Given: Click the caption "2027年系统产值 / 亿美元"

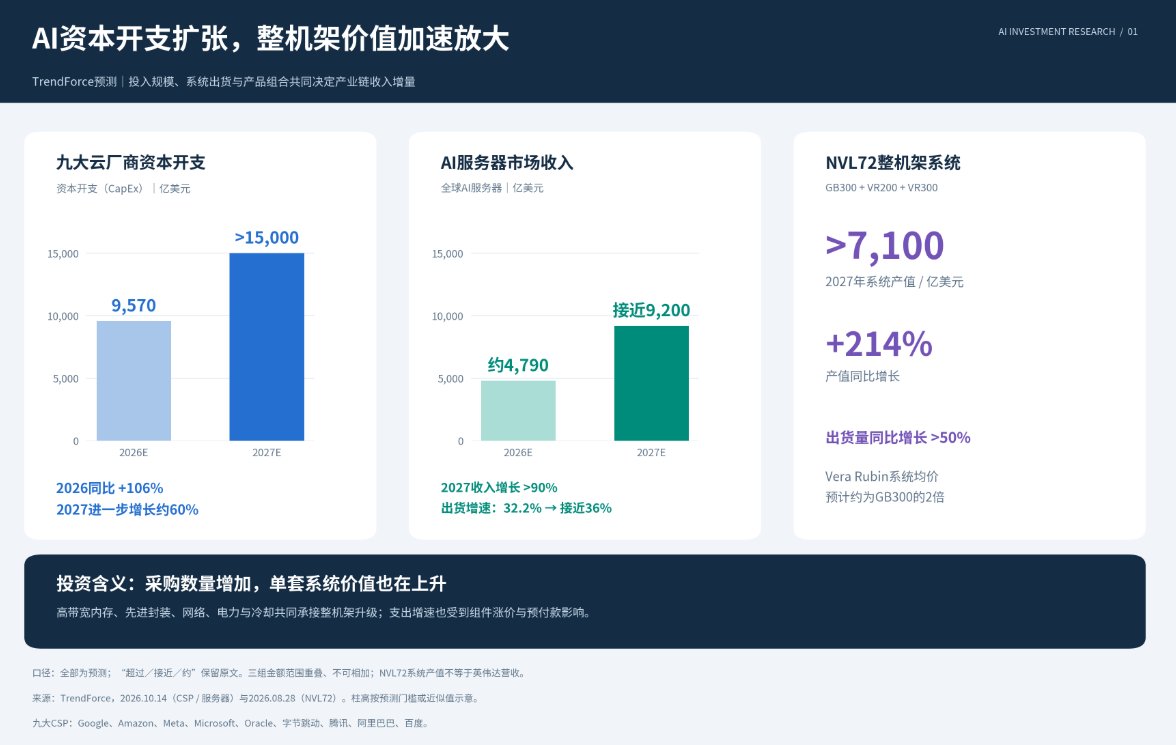Looking at the screenshot, I should pos(894,282).
